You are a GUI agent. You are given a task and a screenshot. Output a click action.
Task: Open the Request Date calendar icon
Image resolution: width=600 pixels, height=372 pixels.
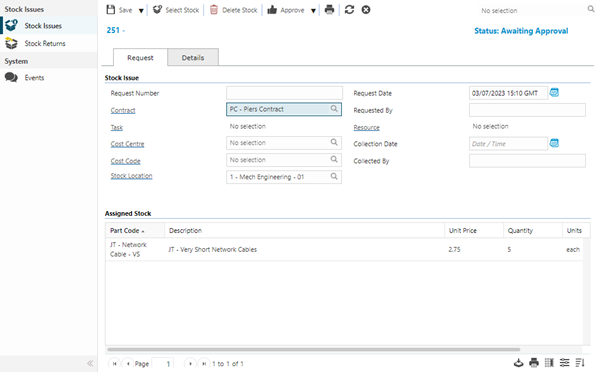click(554, 92)
